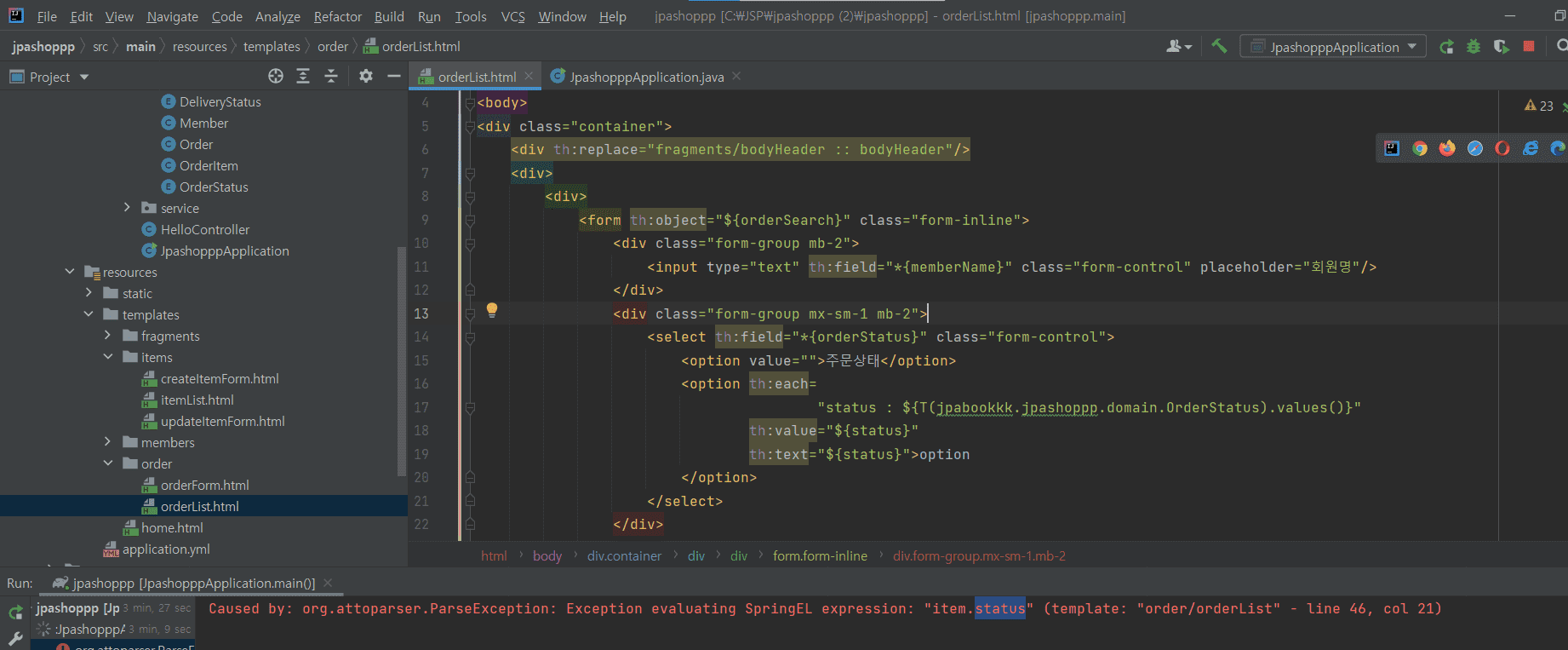Click the Rerun icon in Run panel
The width and height of the screenshot is (1568, 650).
[15, 612]
